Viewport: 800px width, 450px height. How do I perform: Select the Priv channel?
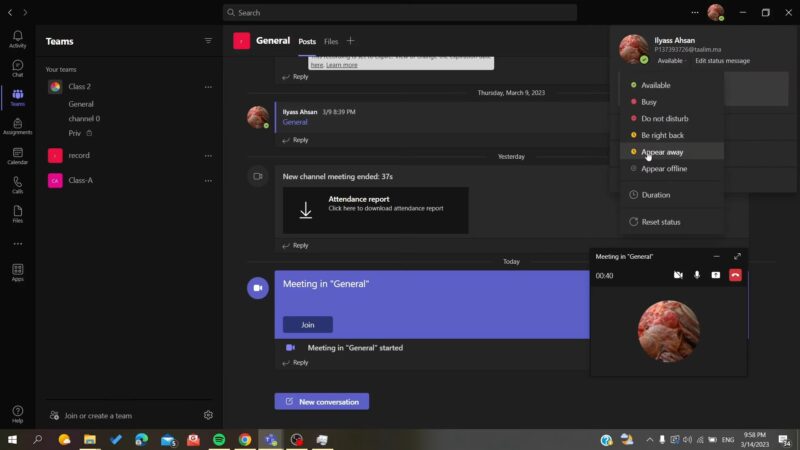click(x=74, y=133)
